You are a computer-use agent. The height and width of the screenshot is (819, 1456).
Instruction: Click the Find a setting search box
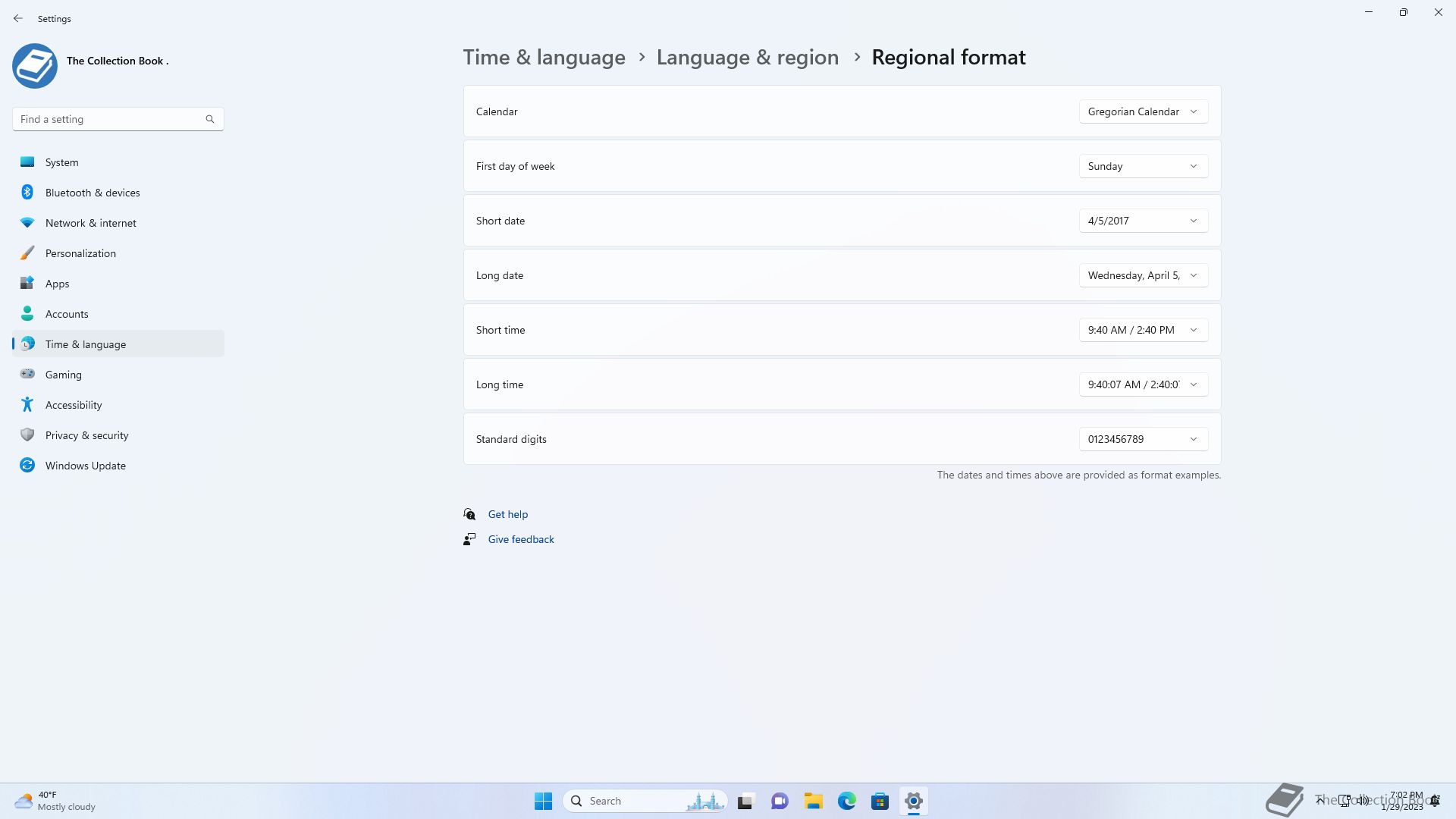(110, 119)
